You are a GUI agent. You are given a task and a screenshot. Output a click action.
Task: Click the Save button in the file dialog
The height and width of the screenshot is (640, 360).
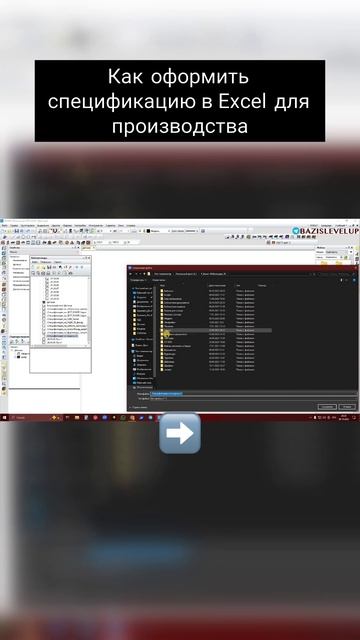point(327,407)
